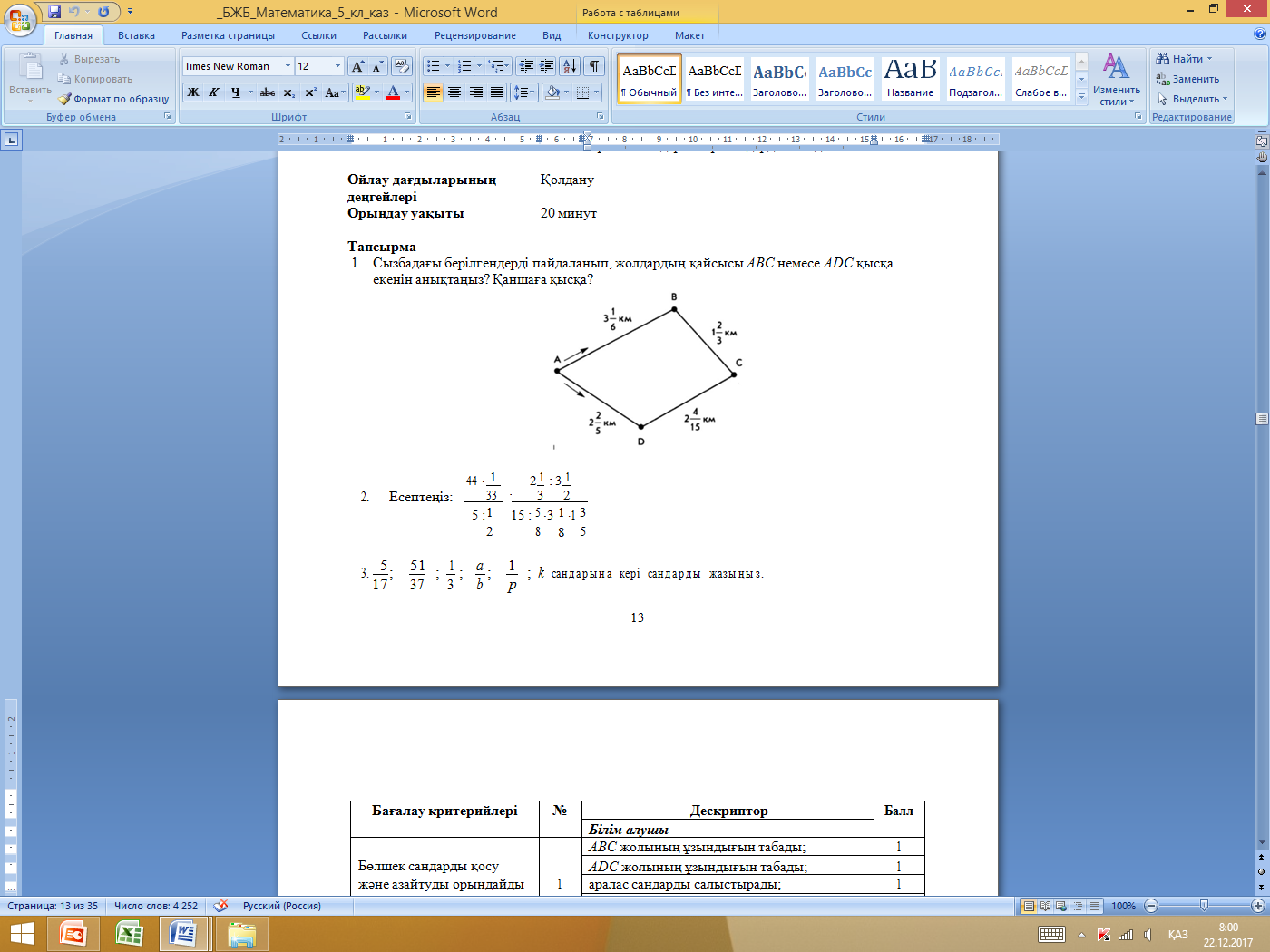Image resolution: width=1270 pixels, height=952 pixels.
Task: Expand the styles gallery More arrow
Action: (1081, 95)
